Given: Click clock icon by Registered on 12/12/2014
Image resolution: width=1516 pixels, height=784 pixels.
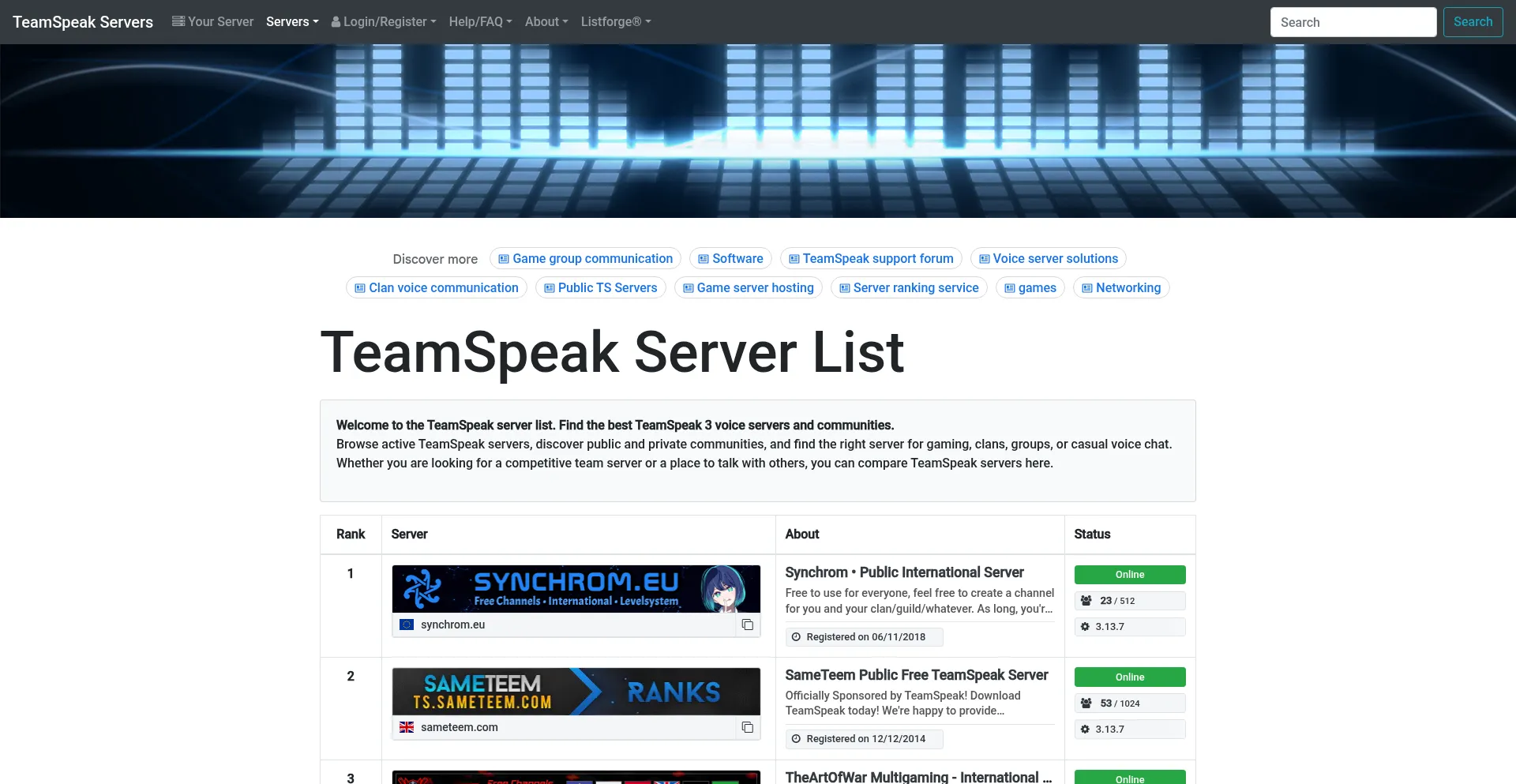Looking at the screenshot, I should (x=796, y=739).
